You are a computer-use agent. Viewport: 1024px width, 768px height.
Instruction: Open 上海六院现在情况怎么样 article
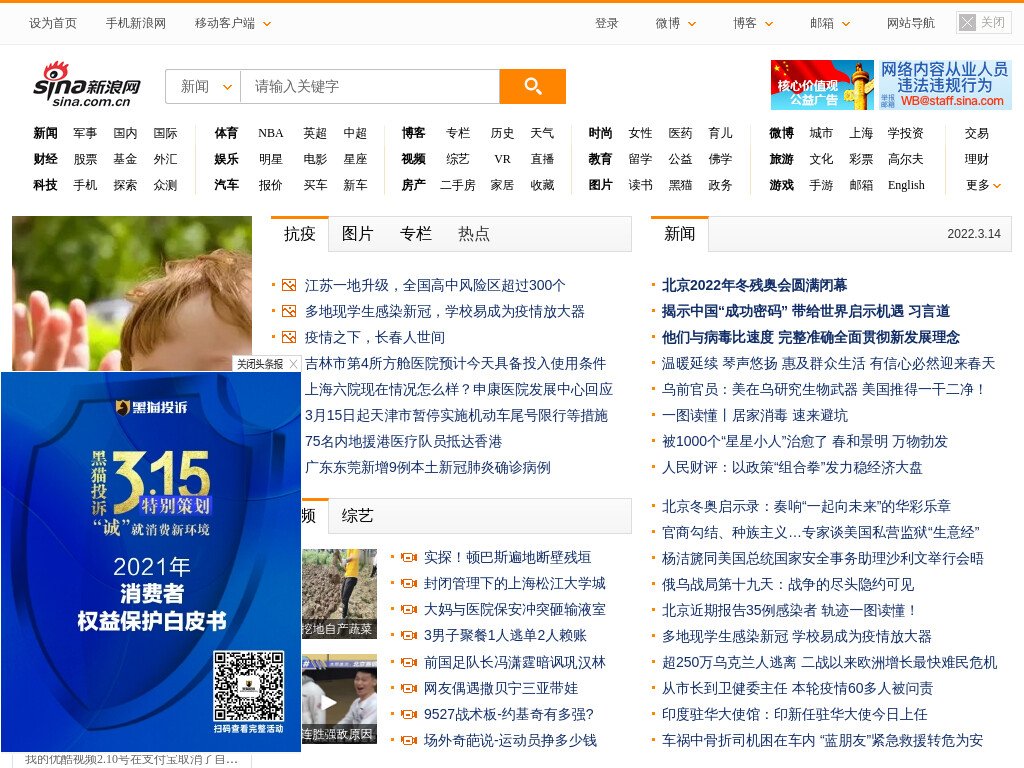click(458, 390)
